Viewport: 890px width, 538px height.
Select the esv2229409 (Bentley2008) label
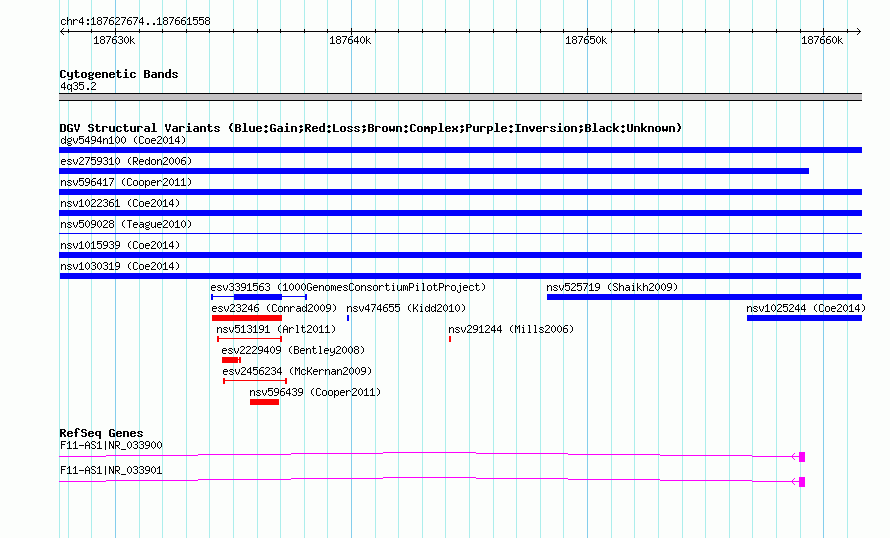[x=293, y=350]
